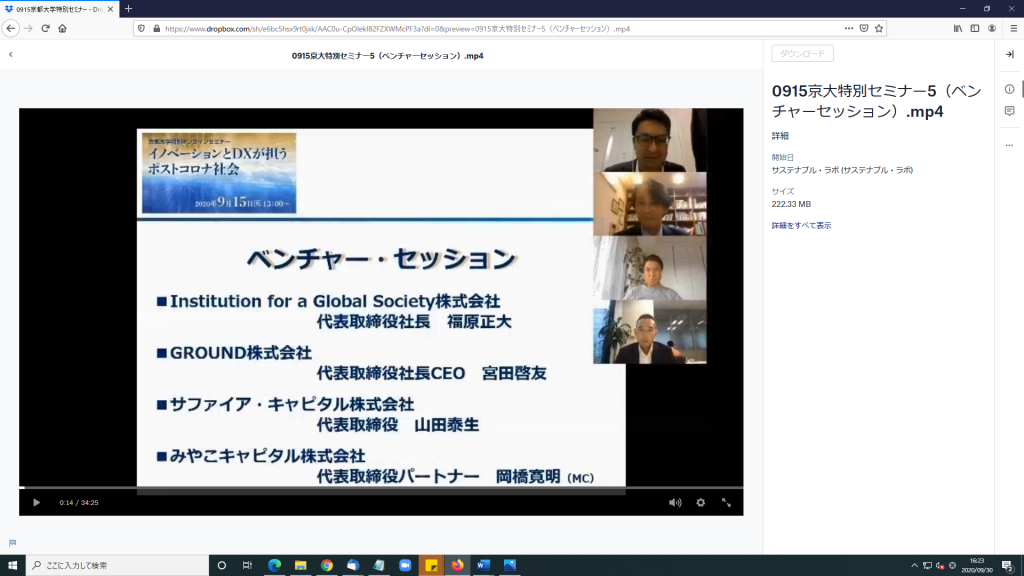Image resolution: width=1024 pixels, height=576 pixels.
Task: Open video settings gear
Action: click(x=700, y=502)
